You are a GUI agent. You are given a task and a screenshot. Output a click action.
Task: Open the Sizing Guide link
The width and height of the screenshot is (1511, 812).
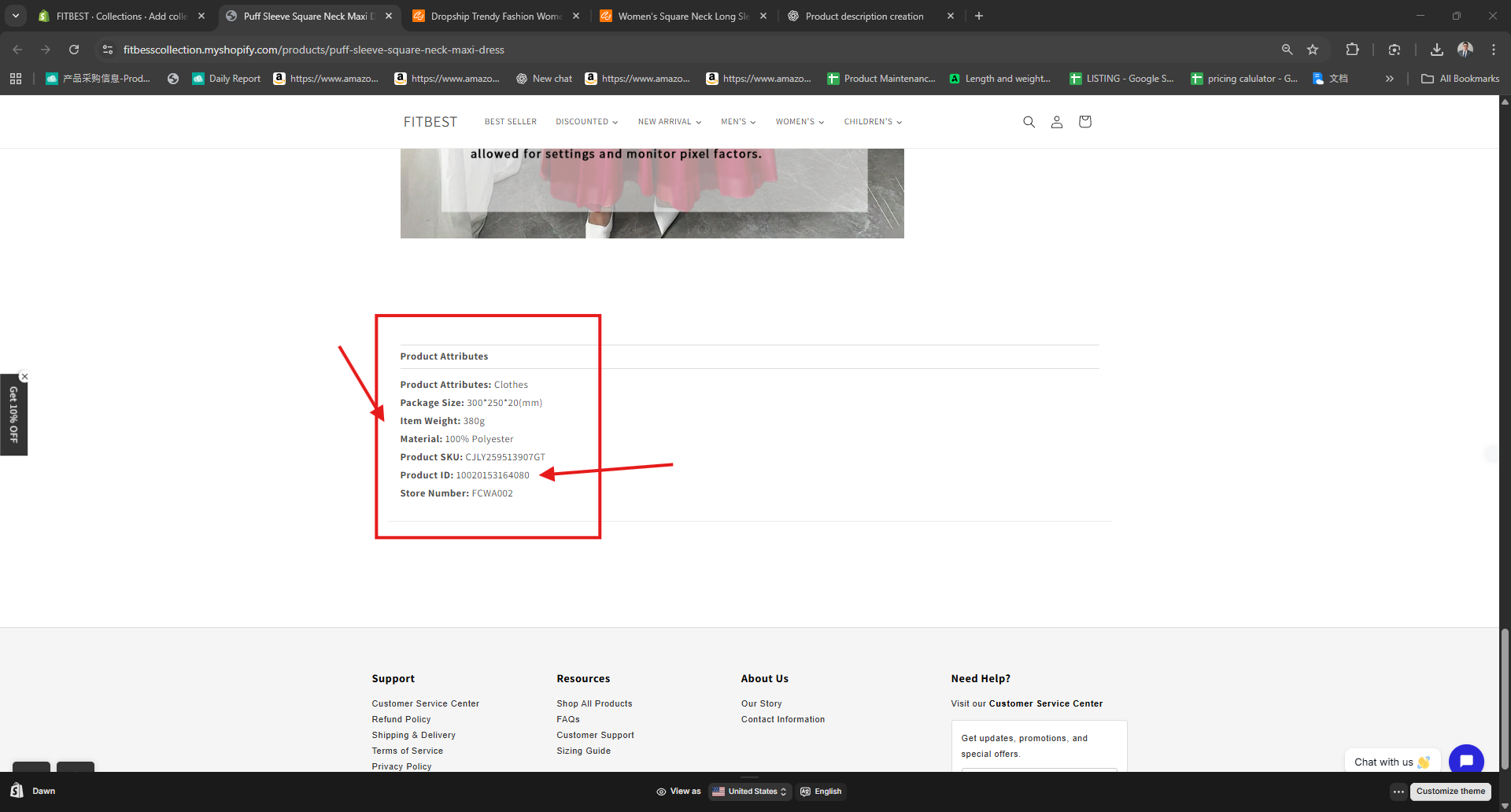[583, 751]
